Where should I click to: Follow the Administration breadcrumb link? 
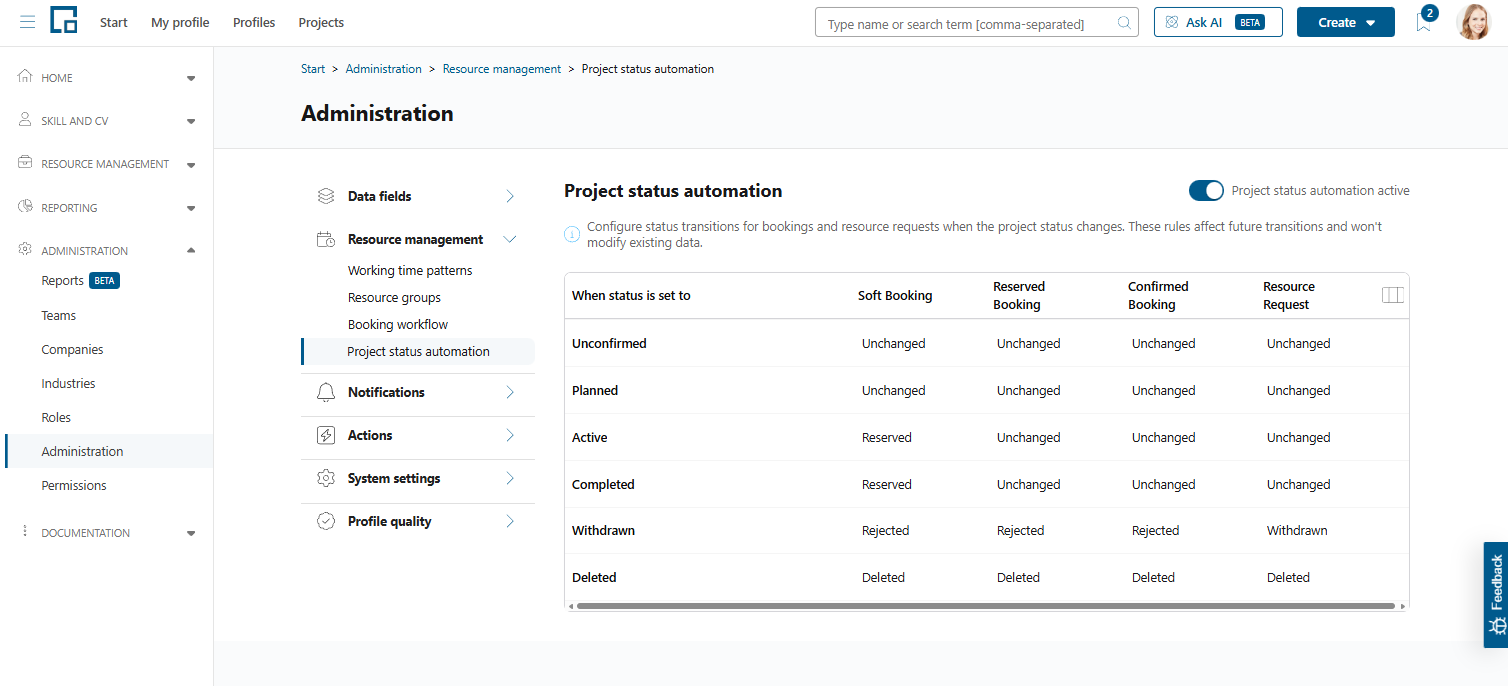pyautogui.click(x=384, y=69)
